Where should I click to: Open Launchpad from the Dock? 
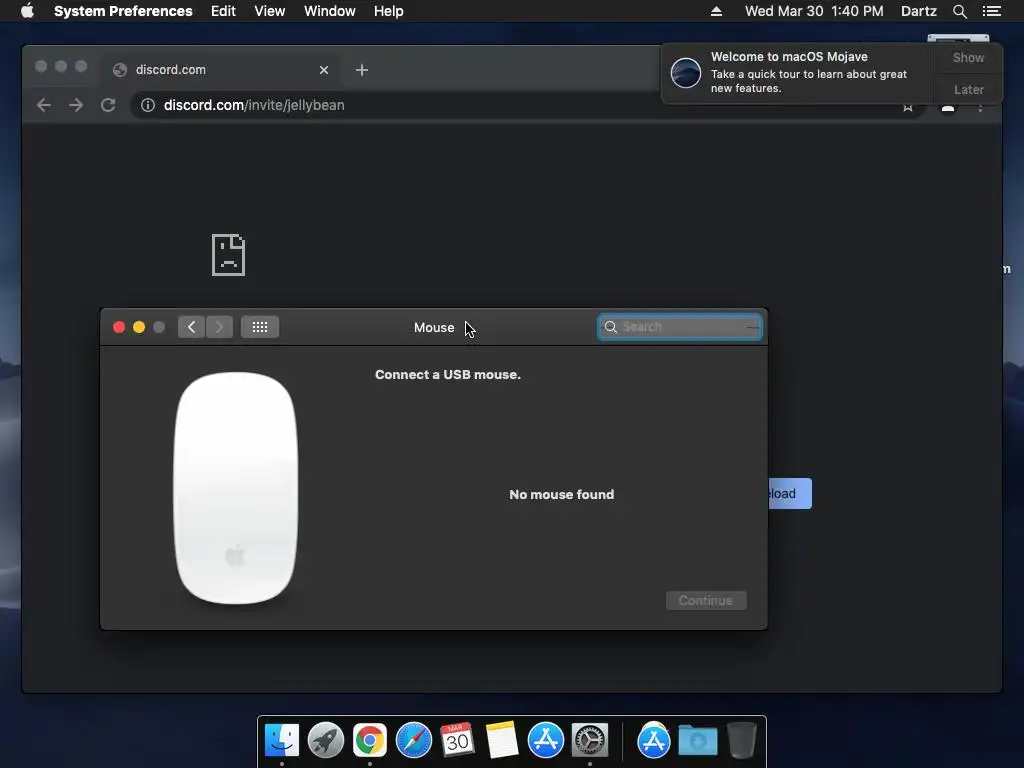[326, 740]
